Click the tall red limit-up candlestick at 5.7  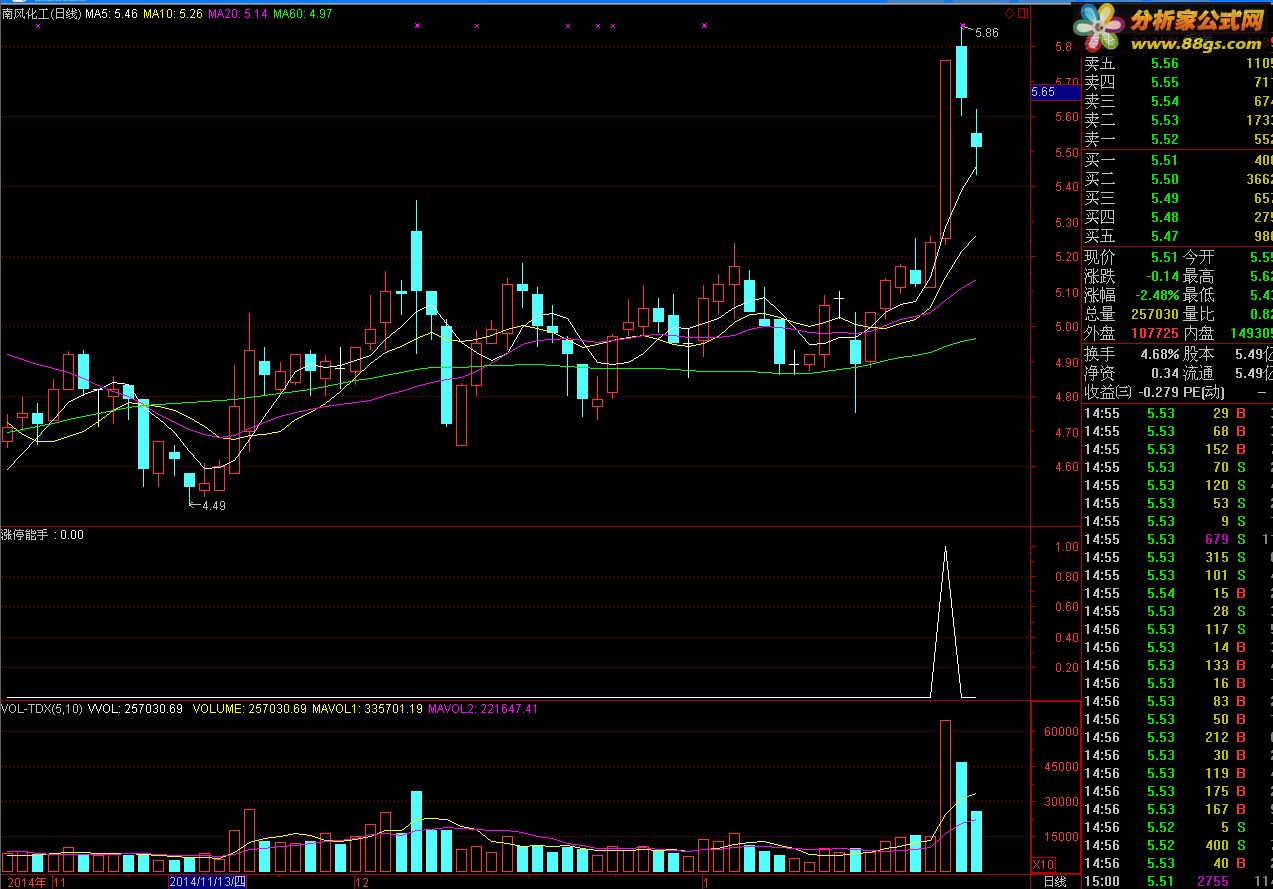946,150
